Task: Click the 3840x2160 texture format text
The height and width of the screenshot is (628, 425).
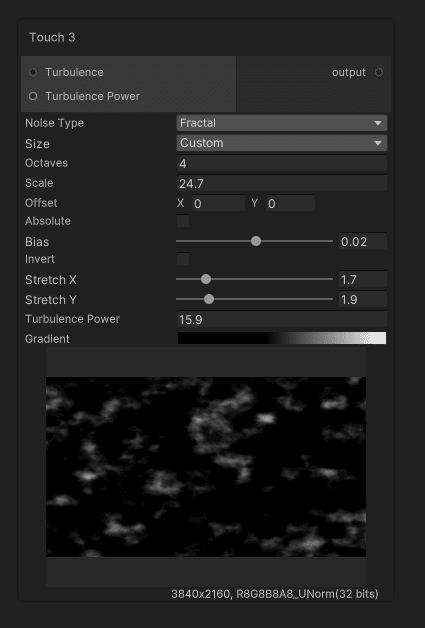Action: 275,594
